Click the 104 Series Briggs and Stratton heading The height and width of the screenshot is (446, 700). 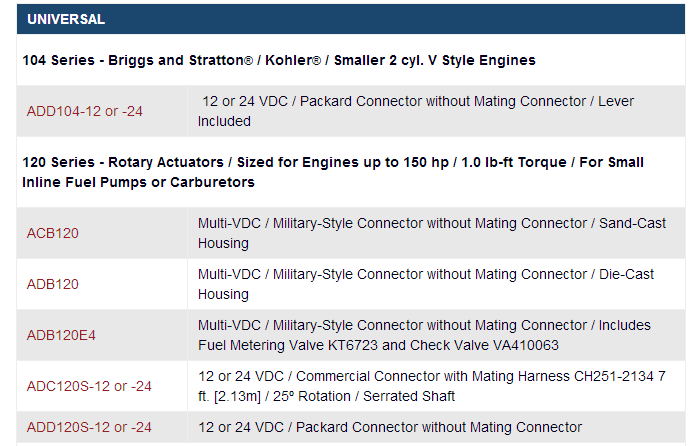(279, 60)
